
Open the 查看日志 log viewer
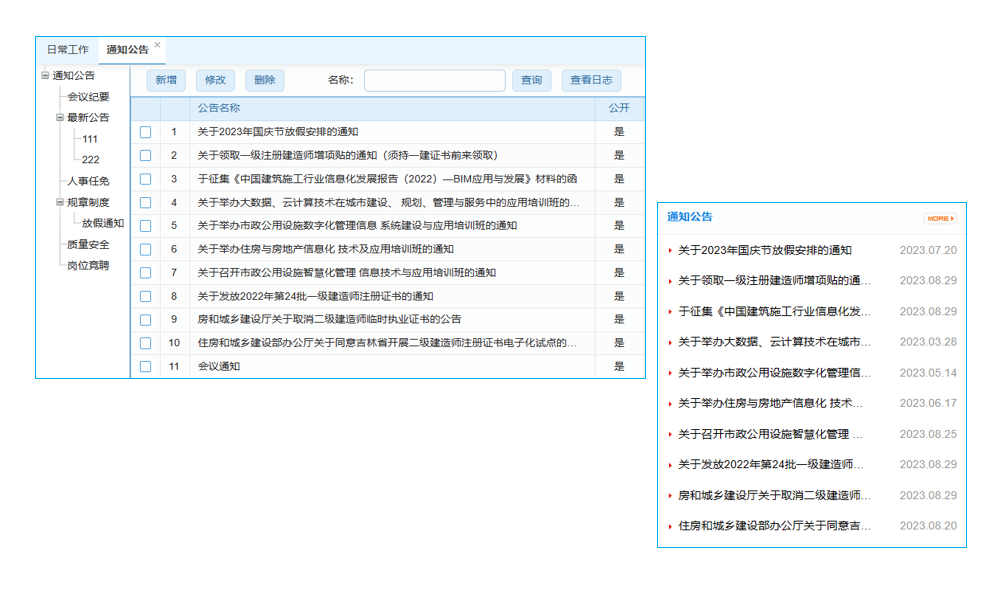pyautogui.click(x=592, y=80)
